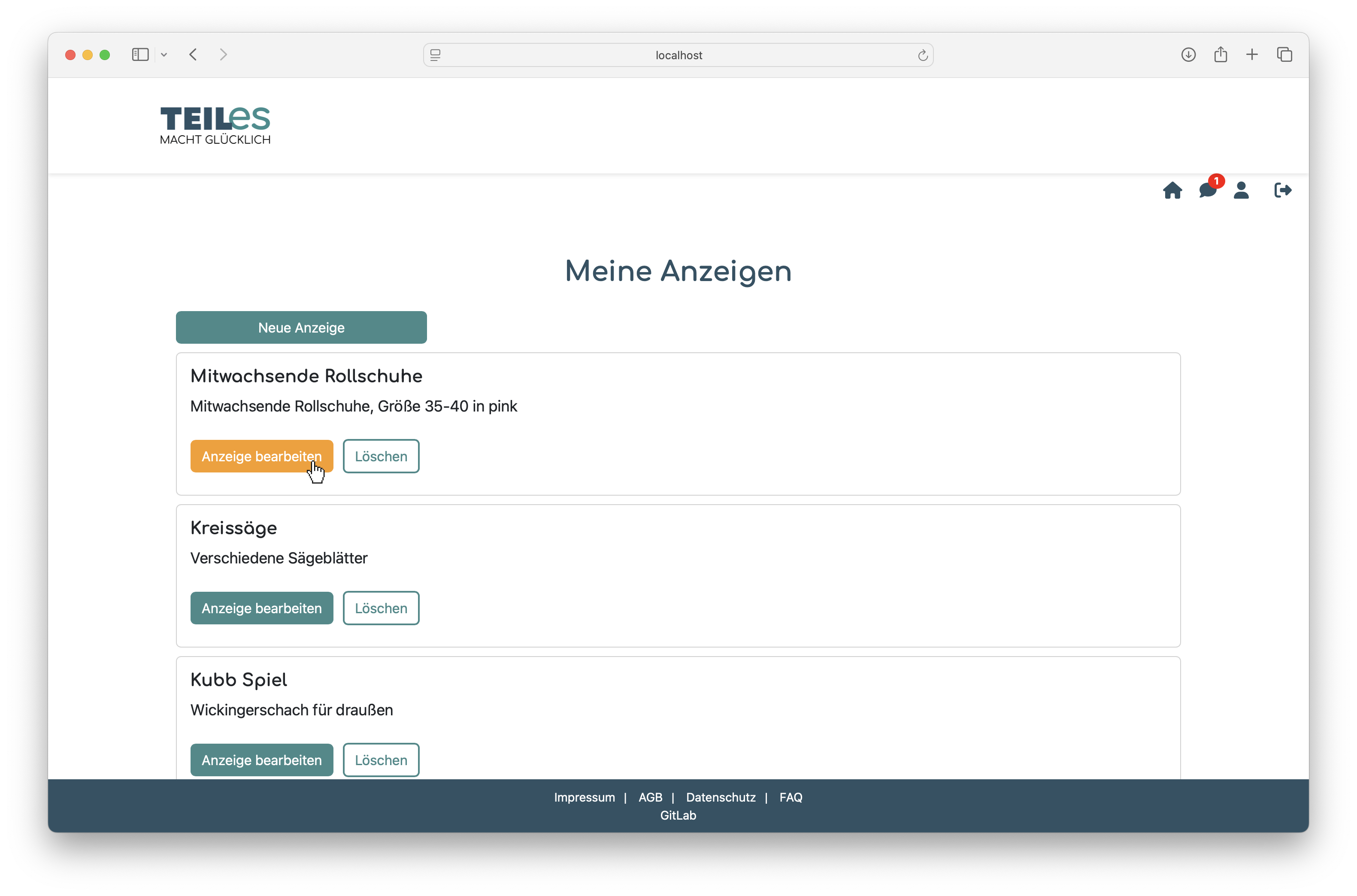Viewport: 1357px width, 896px height.
Task: Open new tab with plus icon
Action: click(1252, 55)
